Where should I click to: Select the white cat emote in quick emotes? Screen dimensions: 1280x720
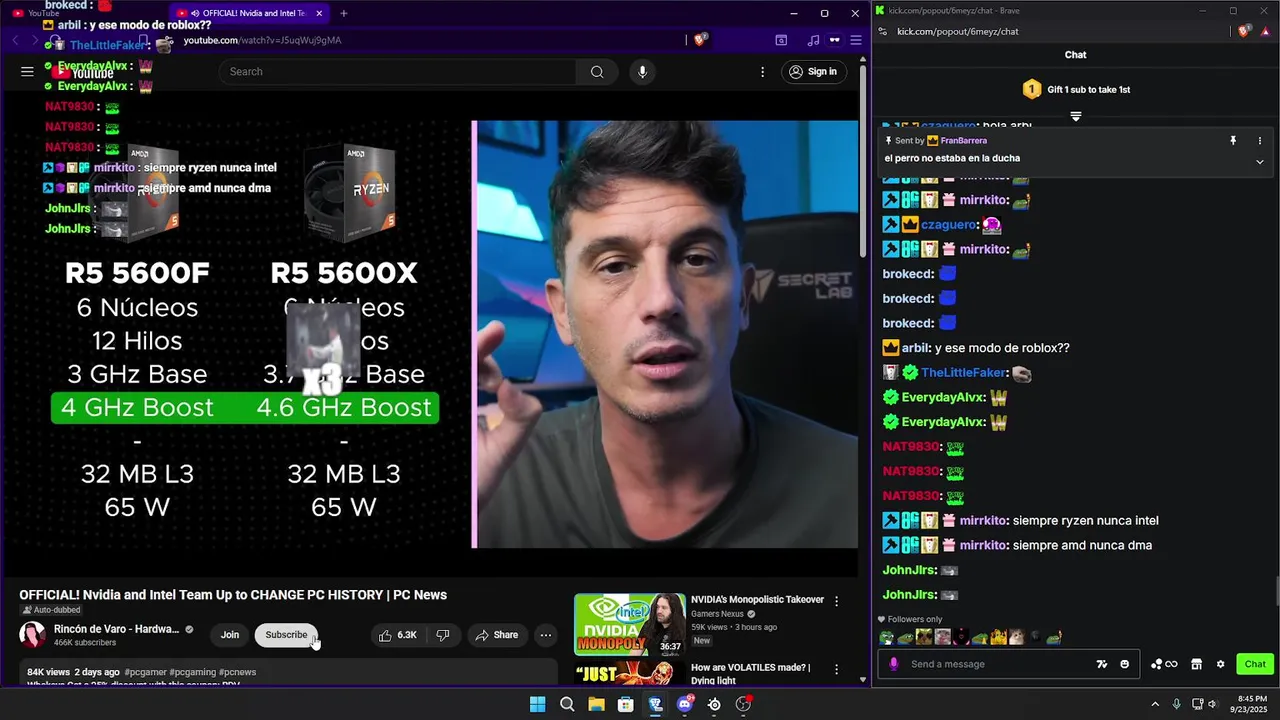[x=1015, y=637]
